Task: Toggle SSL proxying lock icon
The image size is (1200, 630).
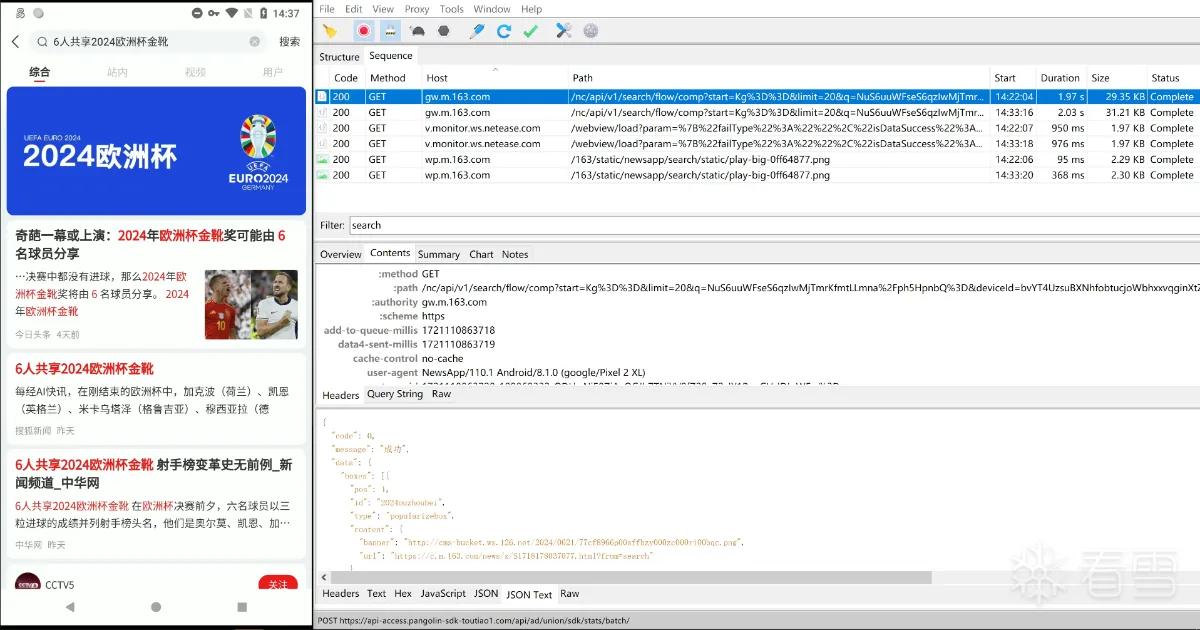Action: (391, 31)
